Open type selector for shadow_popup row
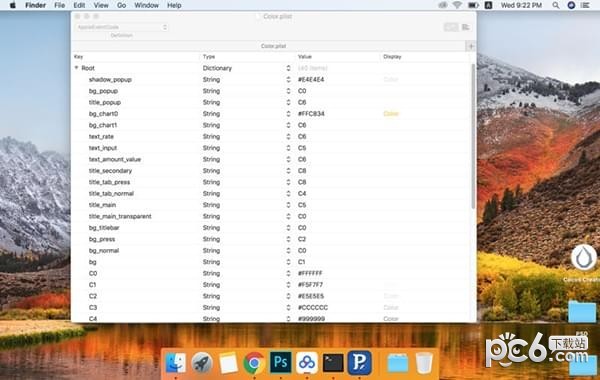600x380 pixels. [288, 80]
